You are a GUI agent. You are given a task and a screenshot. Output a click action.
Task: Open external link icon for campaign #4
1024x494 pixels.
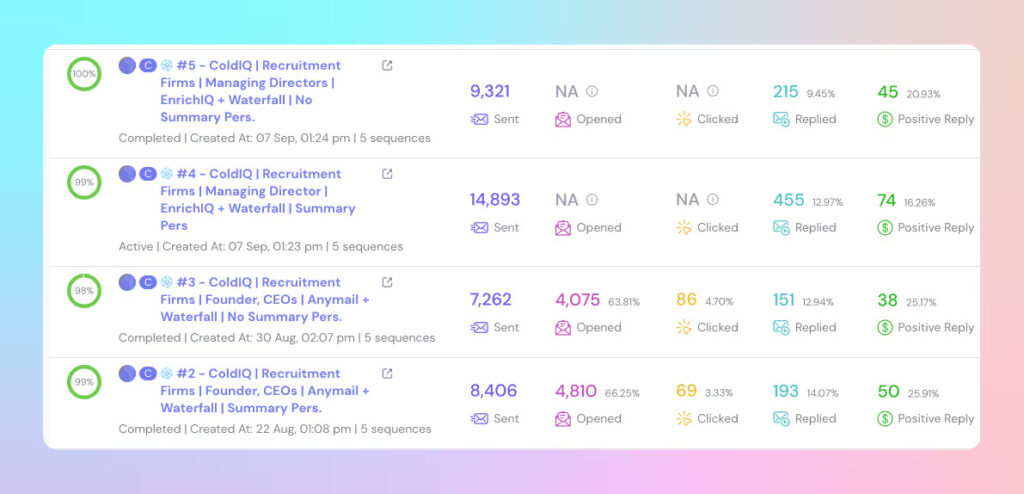tap(388, 174)
